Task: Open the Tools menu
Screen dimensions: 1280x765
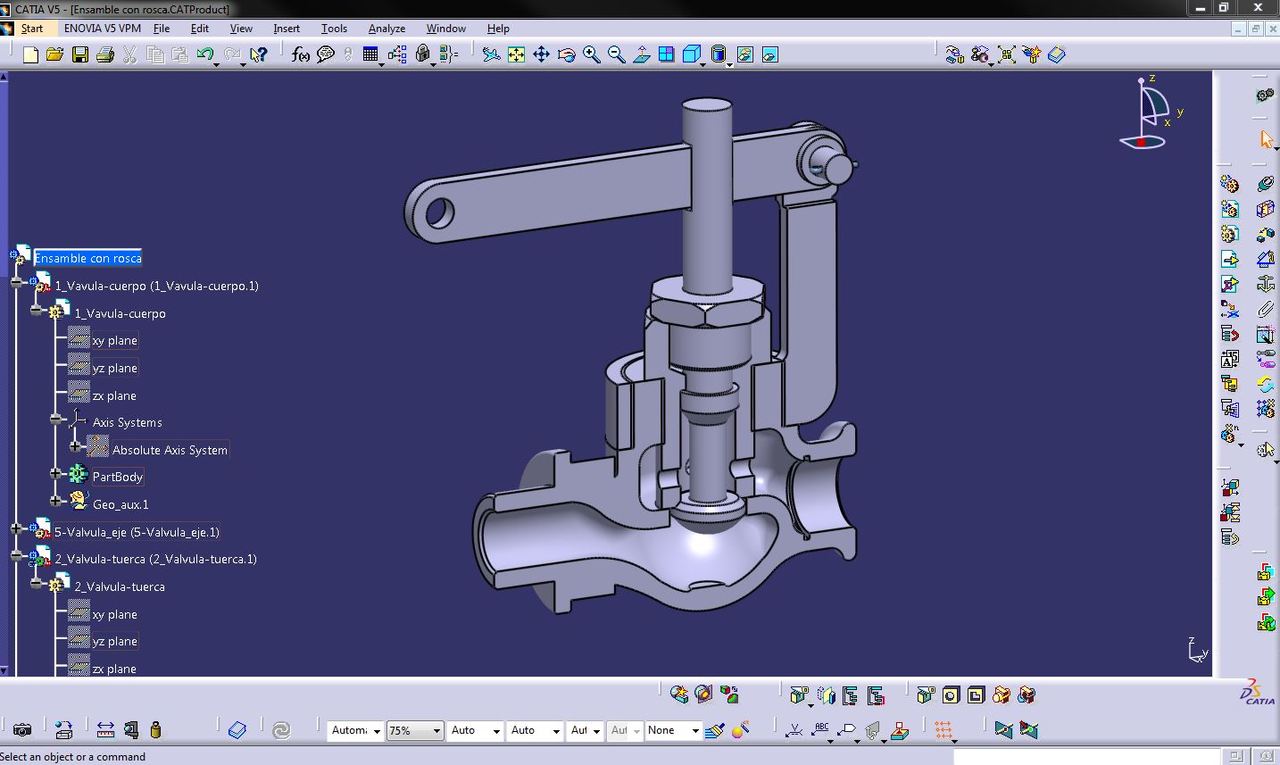Action: (x=334, y=28)
